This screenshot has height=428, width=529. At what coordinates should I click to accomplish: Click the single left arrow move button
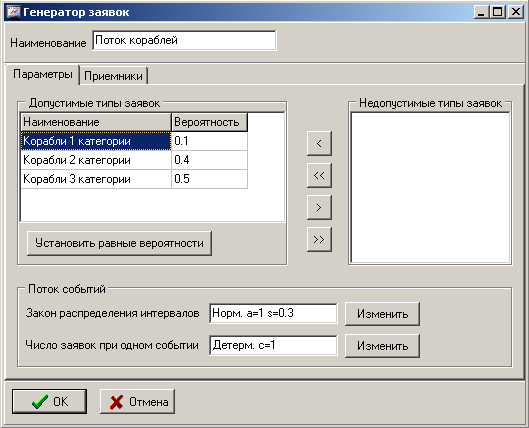point(319,143)
